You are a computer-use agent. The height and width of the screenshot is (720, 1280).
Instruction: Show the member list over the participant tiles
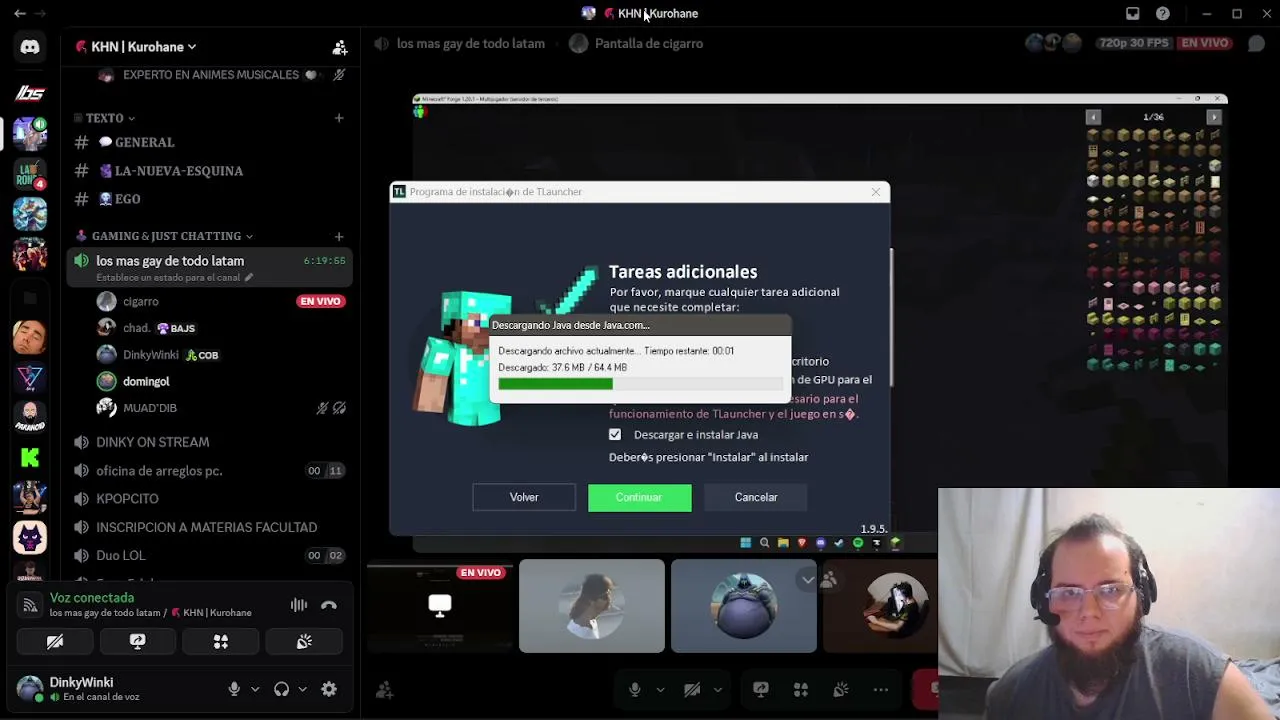[x=829, y=579]
